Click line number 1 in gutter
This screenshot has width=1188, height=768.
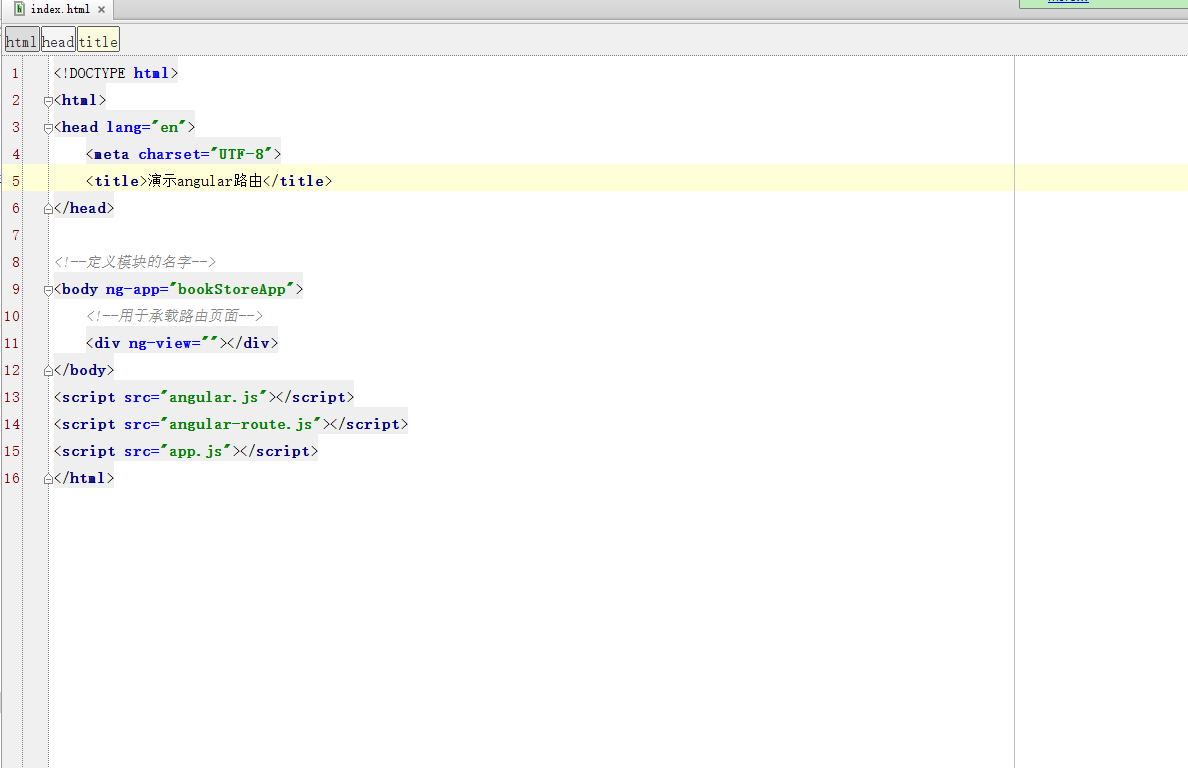coord(15,73)
